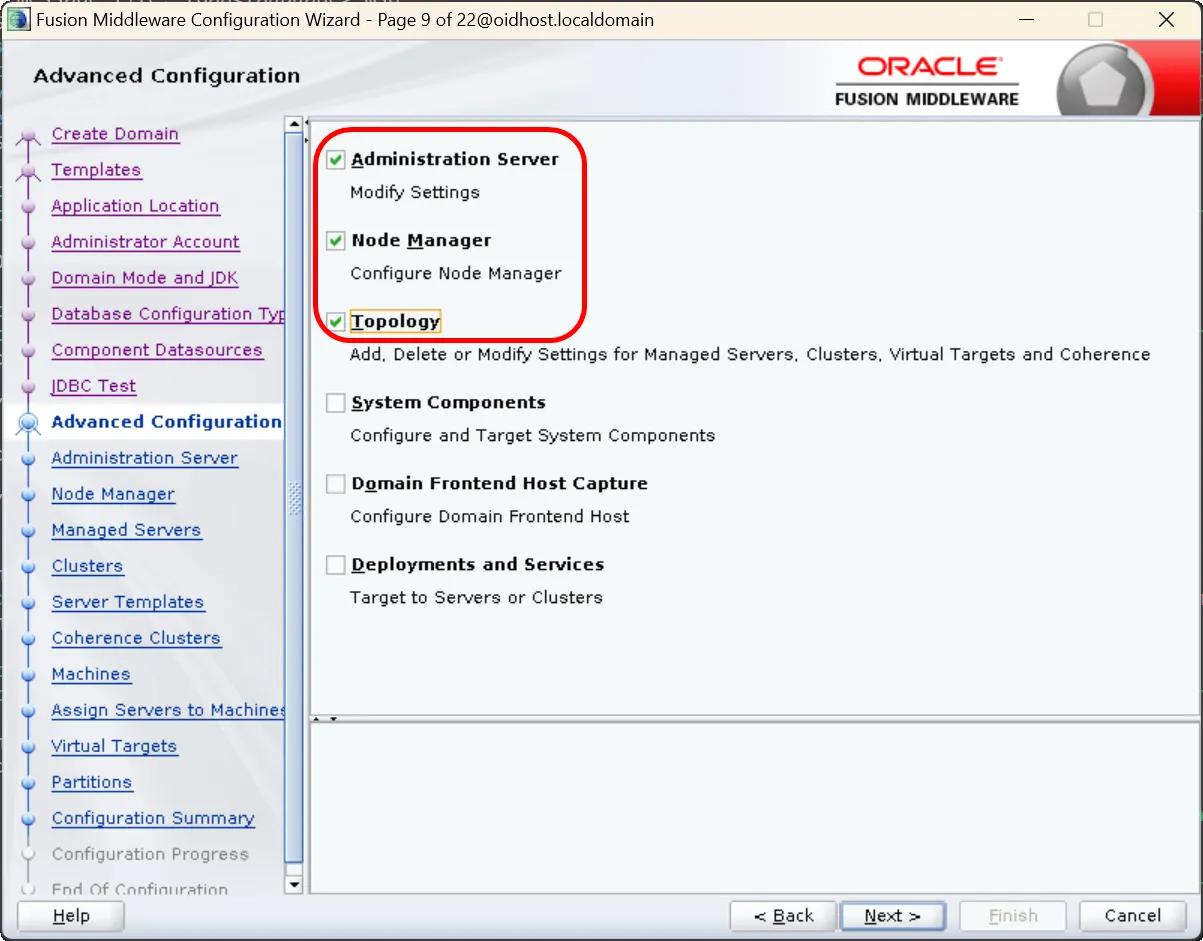Close the Configuration Wizard window

[1166, 19]
